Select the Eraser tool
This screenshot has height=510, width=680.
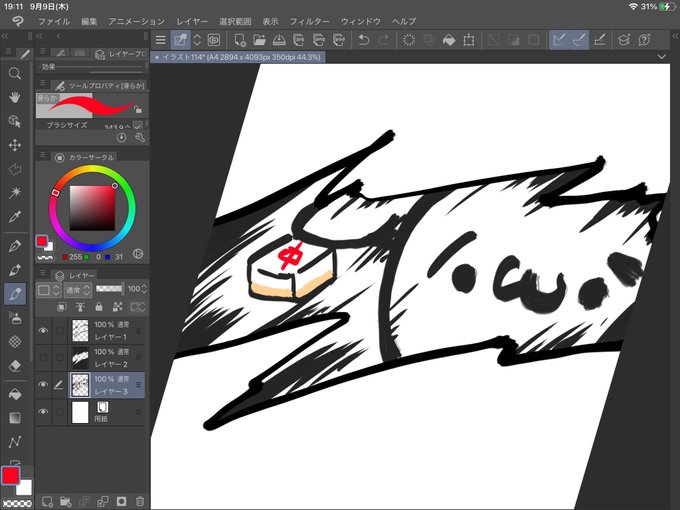tap(15, 366)
